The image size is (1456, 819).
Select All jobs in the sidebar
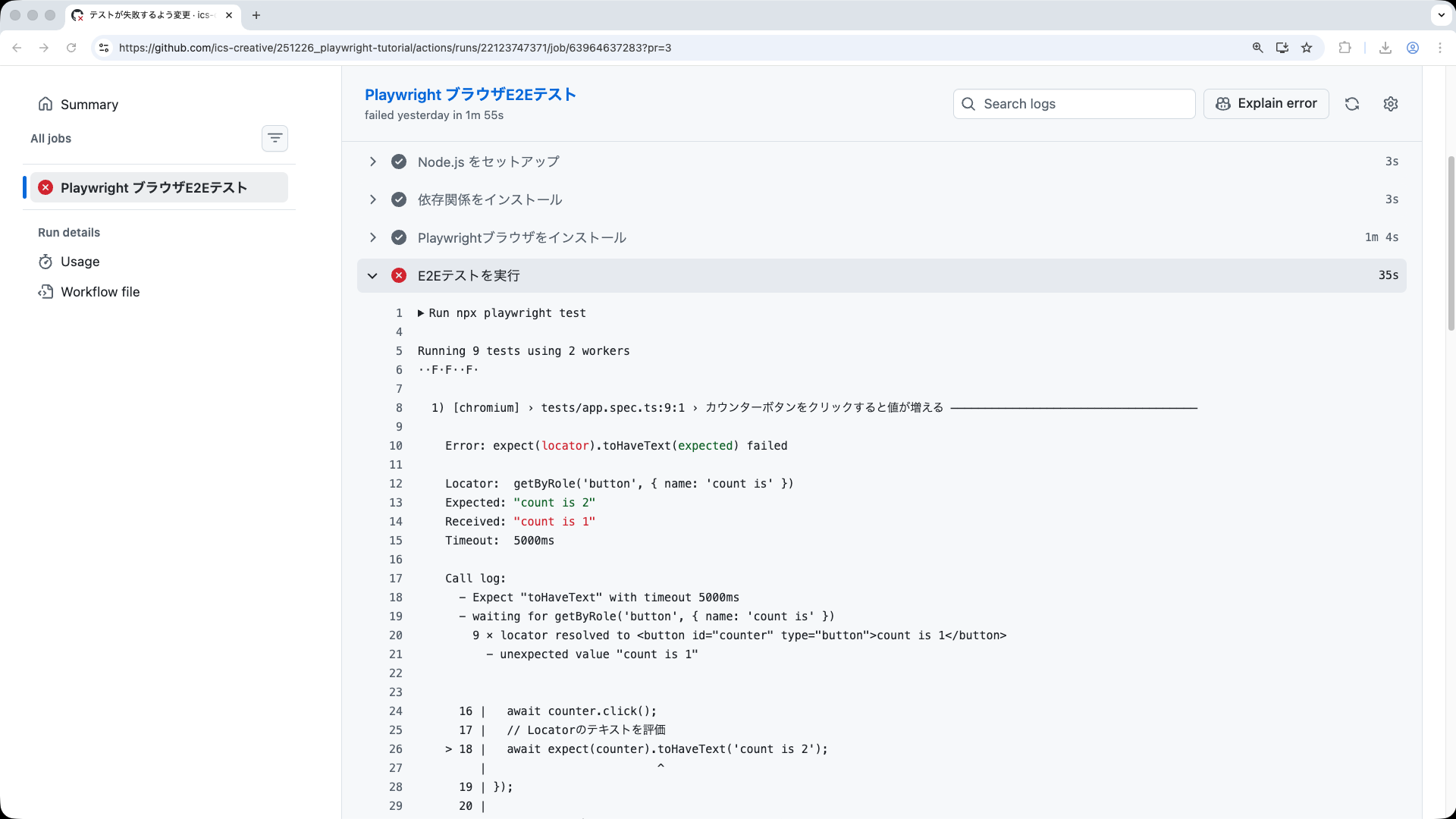pos(51,138)
